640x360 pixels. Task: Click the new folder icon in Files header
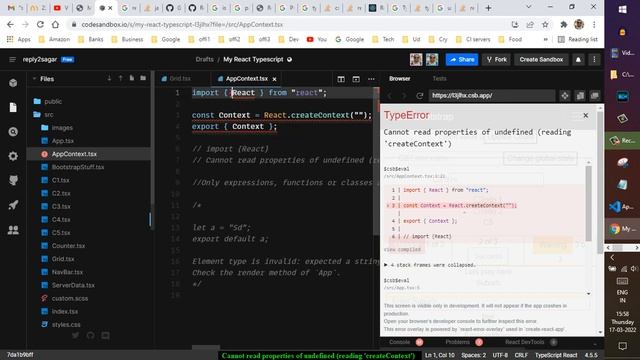(x=143, y=78)
